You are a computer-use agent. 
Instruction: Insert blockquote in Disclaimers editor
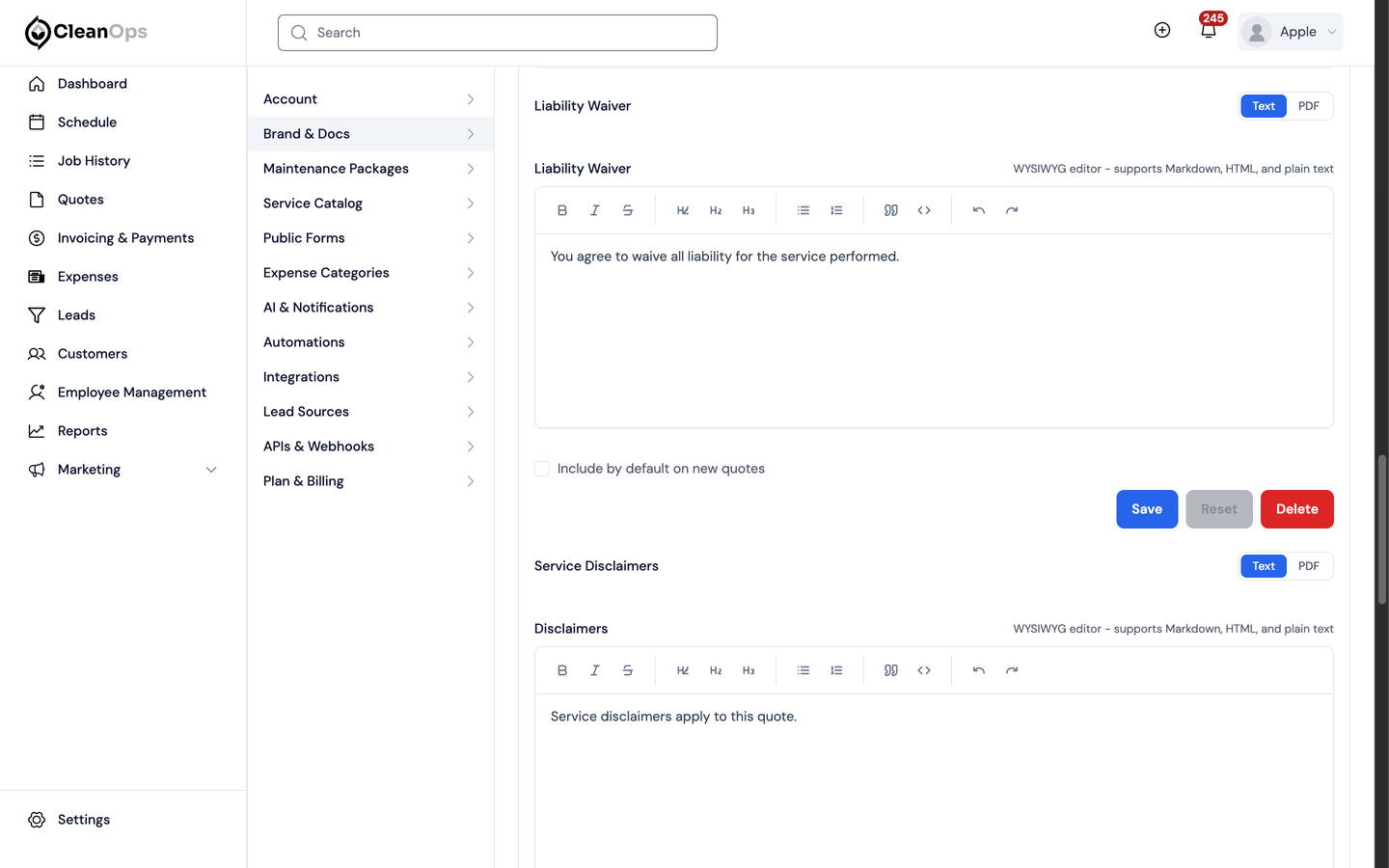click(891, 670)
